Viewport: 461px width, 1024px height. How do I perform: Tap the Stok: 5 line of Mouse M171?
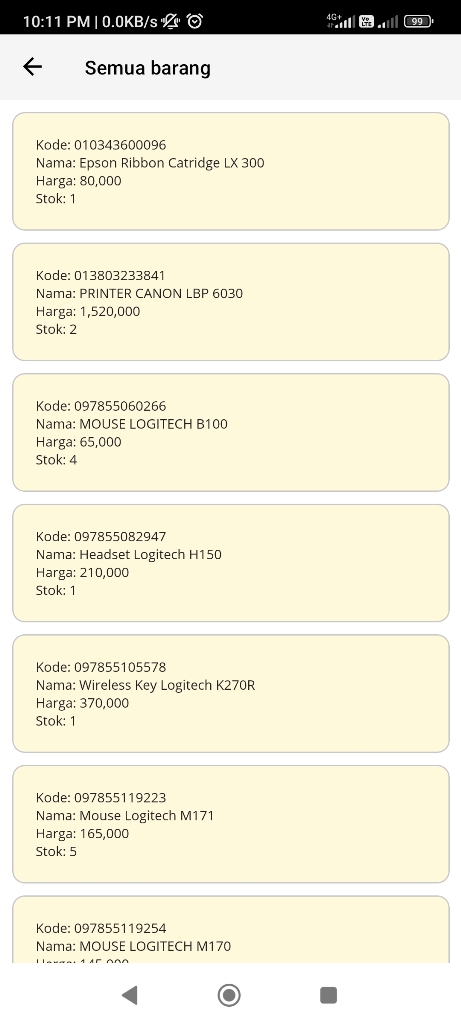coord(56,852)
